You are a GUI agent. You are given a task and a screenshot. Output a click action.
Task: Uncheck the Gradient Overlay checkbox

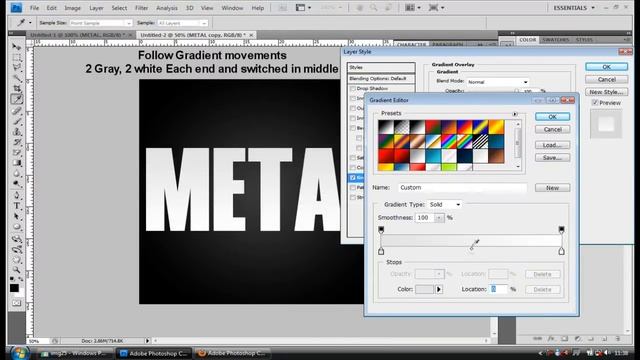coord(353,178)
